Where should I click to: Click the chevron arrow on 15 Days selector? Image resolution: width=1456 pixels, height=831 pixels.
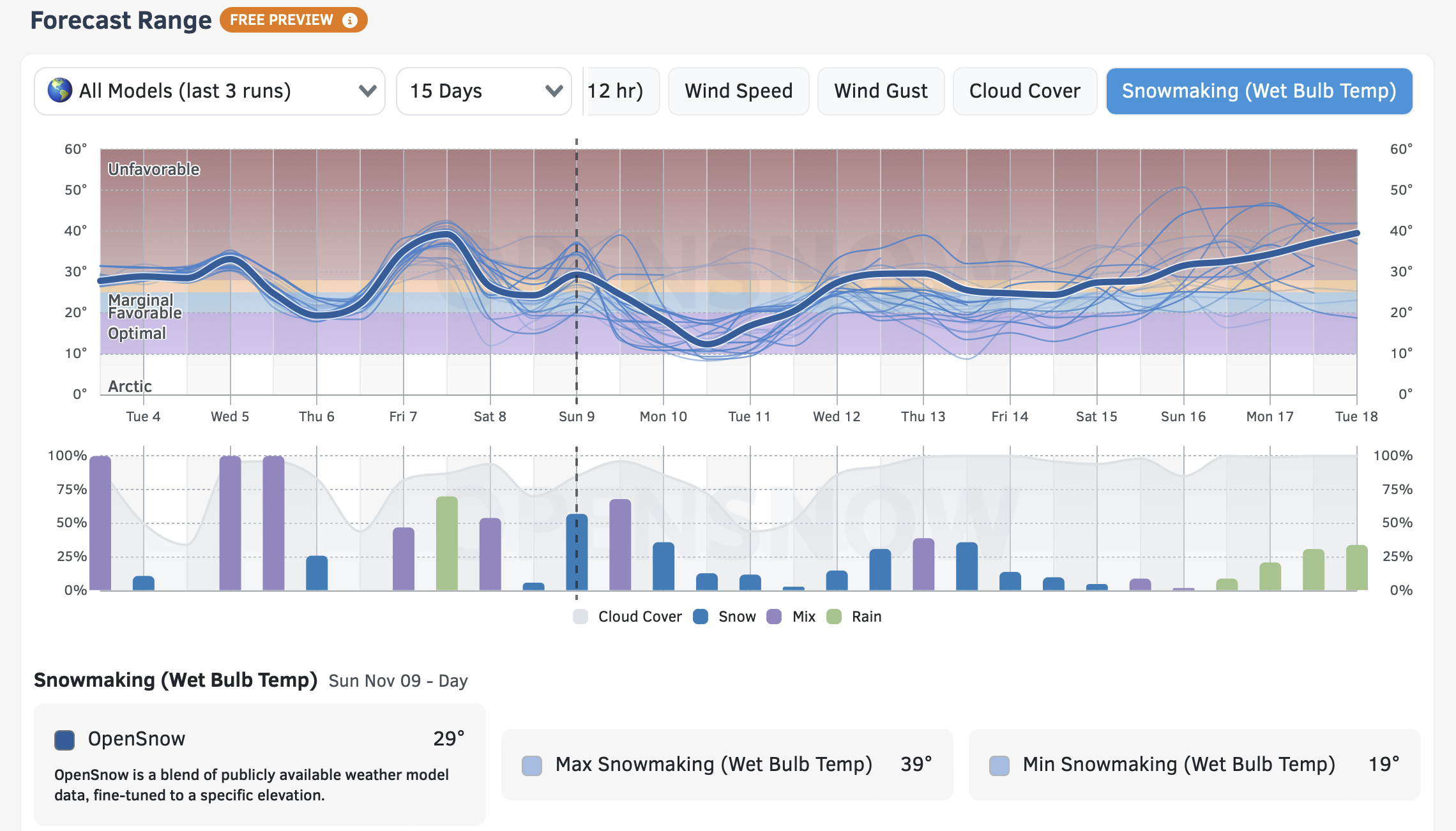click(x=554, y=91)
